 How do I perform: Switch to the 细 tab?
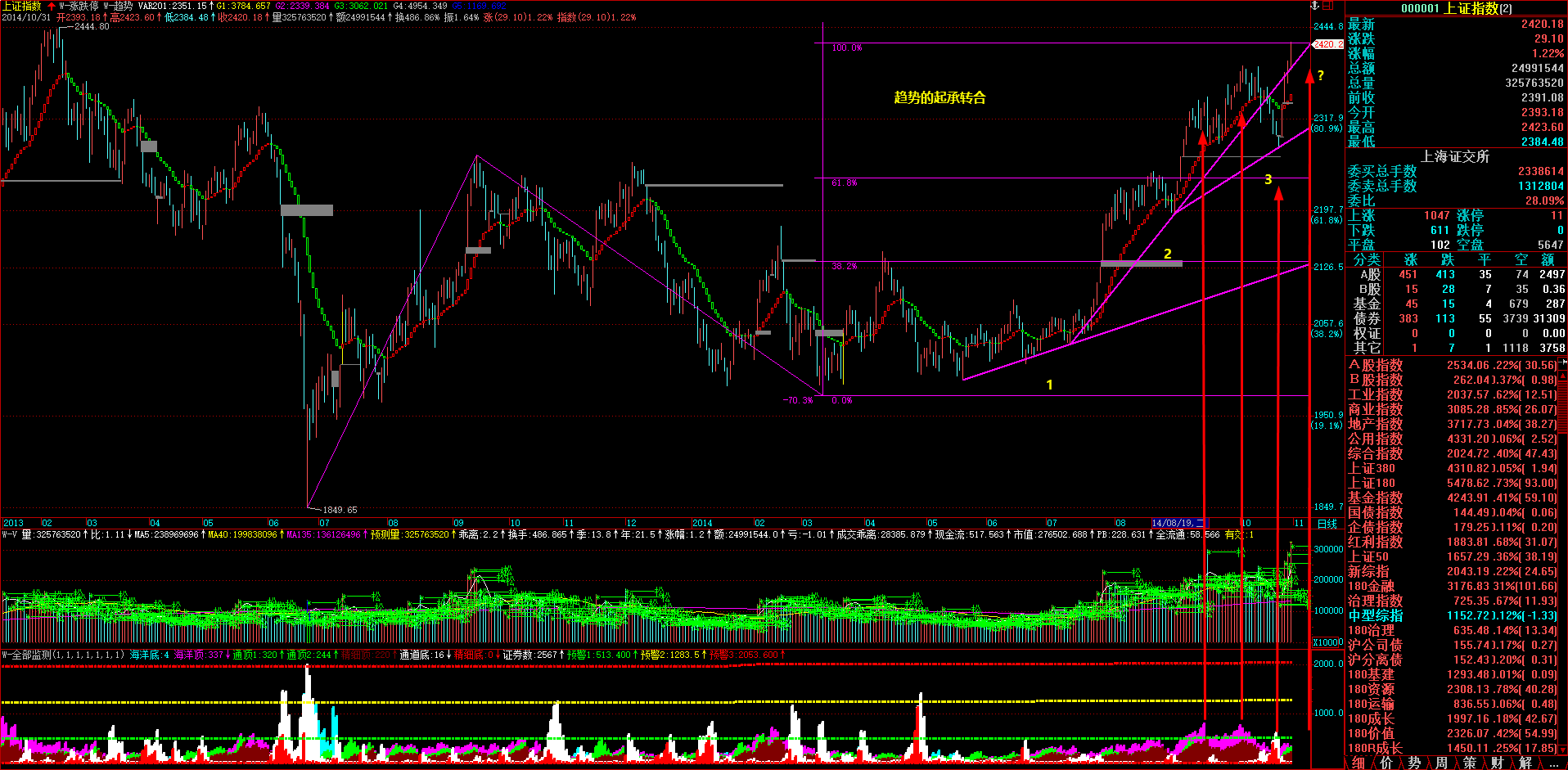(x=1358, y=763)
